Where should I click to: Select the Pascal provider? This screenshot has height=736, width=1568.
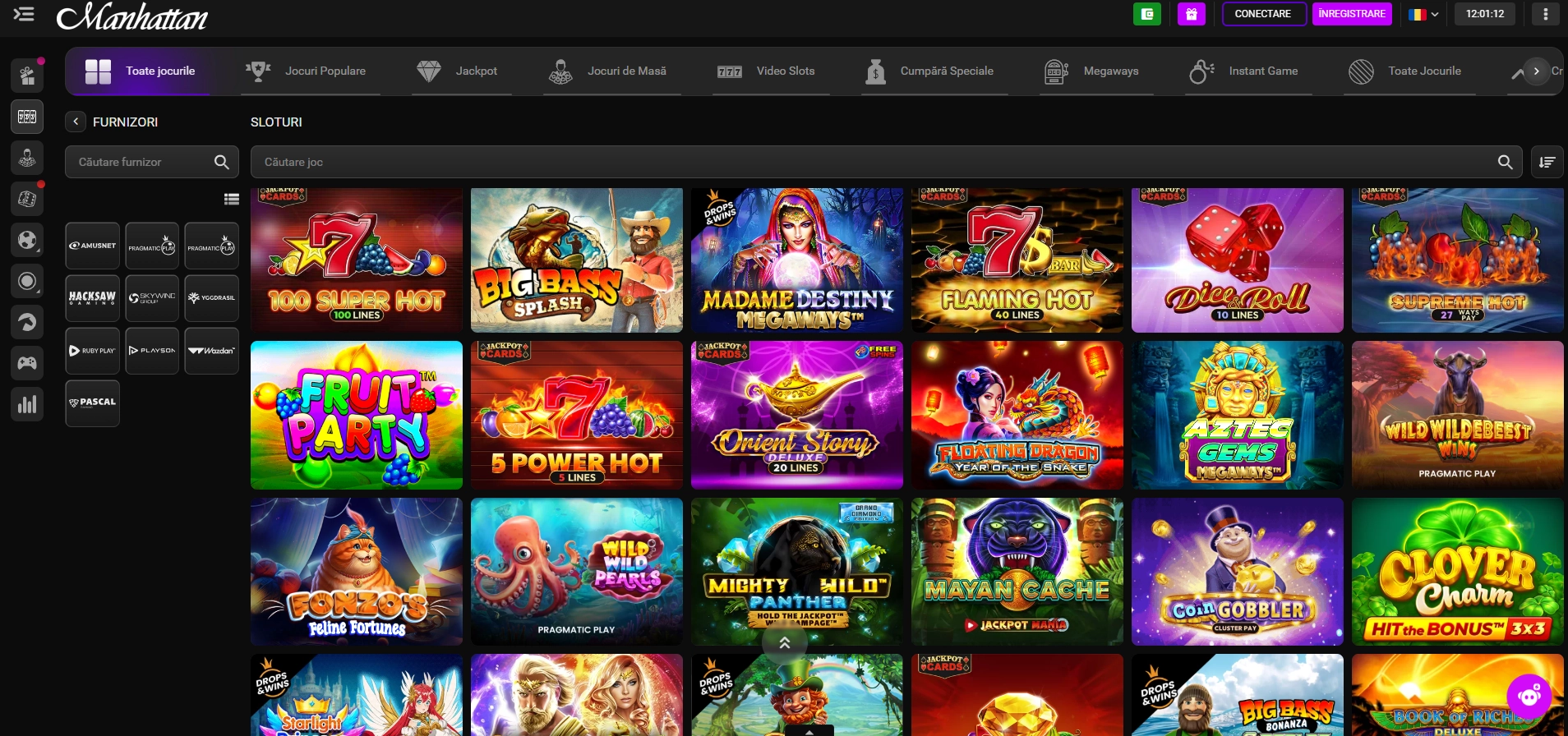click(x=93, y=403)
